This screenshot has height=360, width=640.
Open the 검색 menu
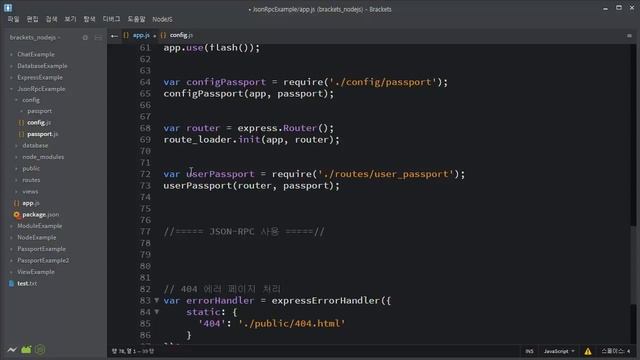tap(51, 19)
